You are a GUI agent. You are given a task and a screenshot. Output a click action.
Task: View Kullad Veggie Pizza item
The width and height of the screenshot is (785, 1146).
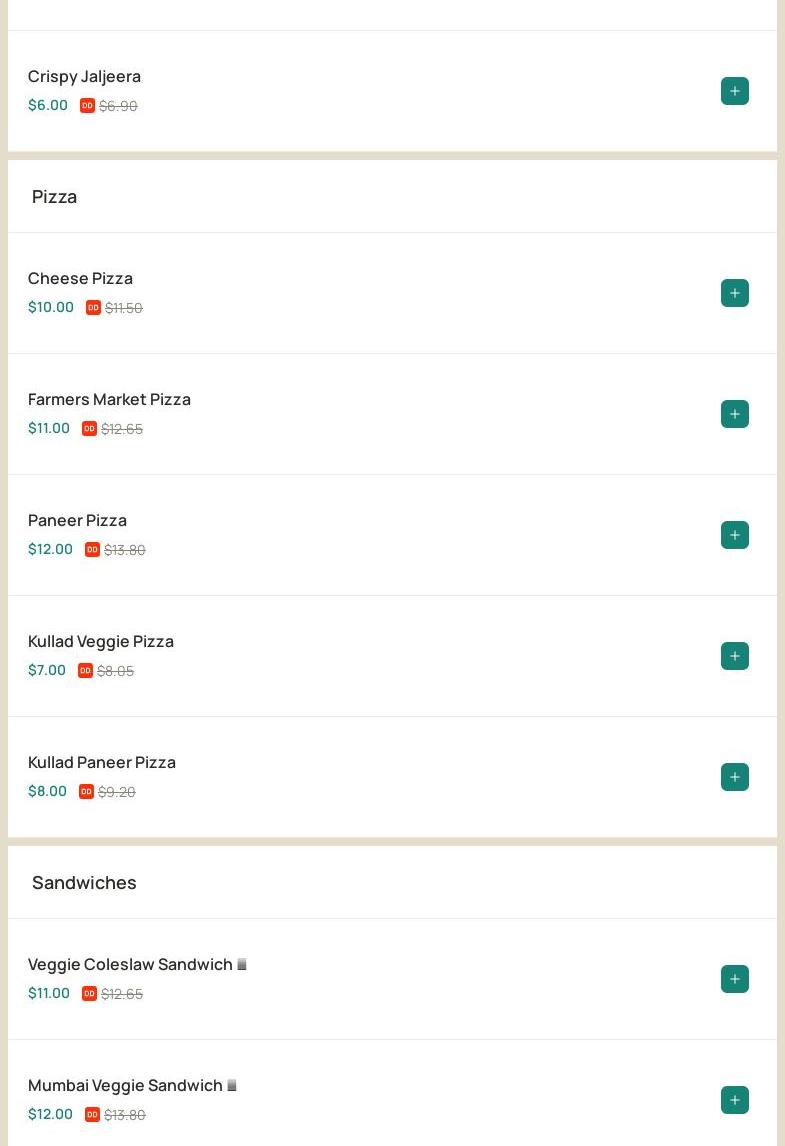(100, 641)
